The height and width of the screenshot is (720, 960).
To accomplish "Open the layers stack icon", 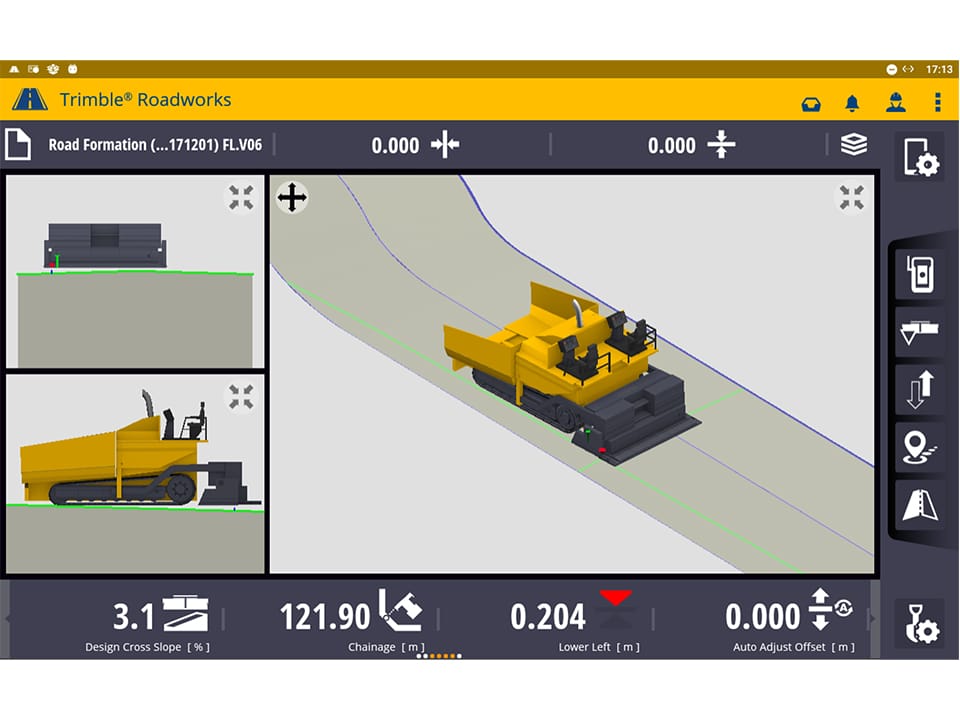I will point(853,144).
